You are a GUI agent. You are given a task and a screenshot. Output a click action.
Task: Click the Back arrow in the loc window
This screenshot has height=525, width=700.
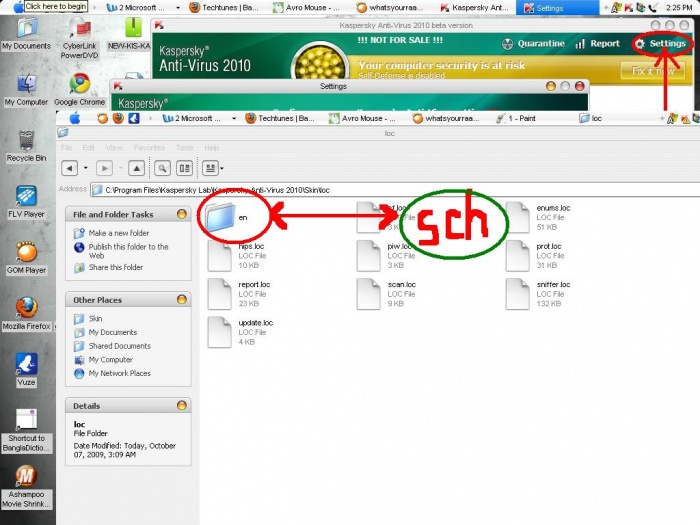(69, 168)
